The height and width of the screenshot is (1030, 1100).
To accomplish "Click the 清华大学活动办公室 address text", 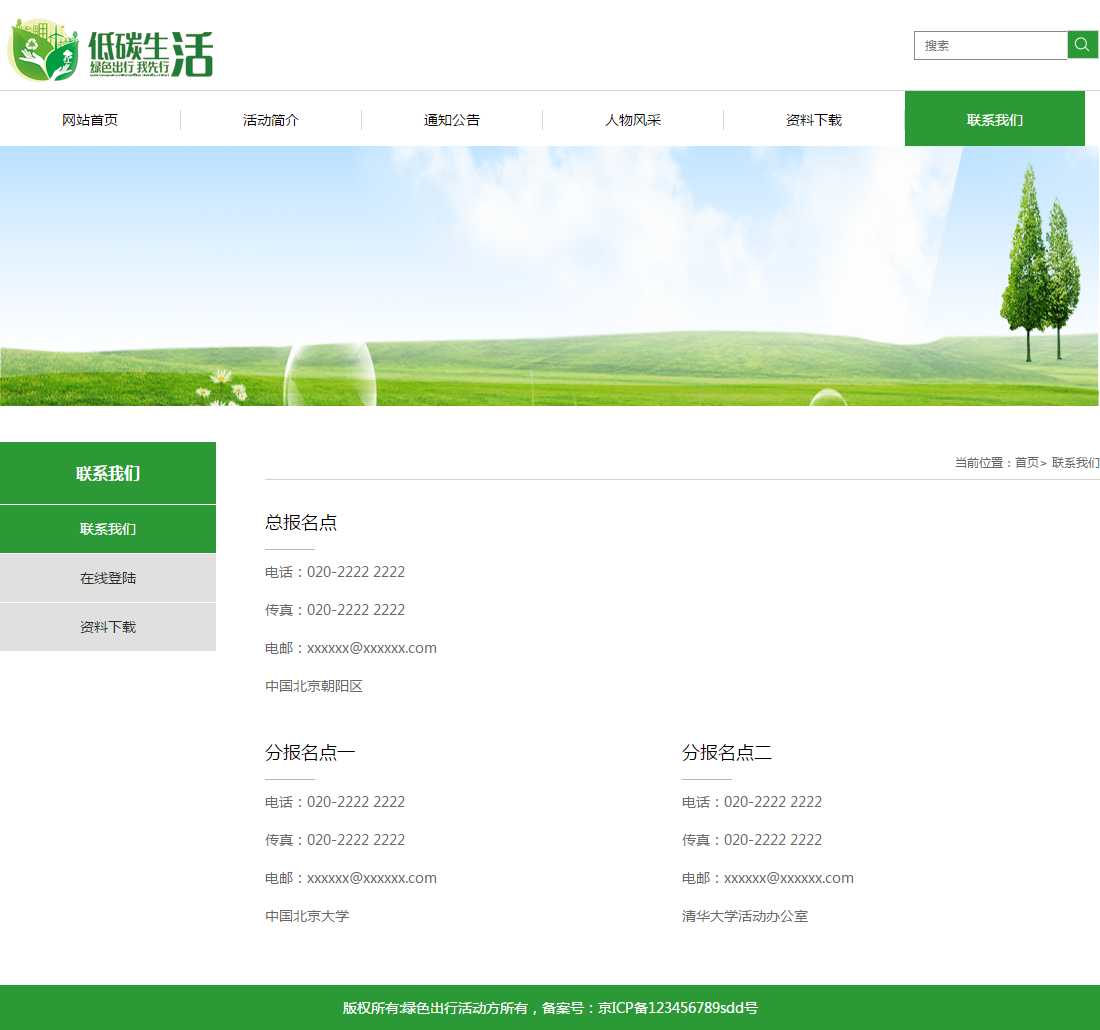I will [x=745, y=916].
